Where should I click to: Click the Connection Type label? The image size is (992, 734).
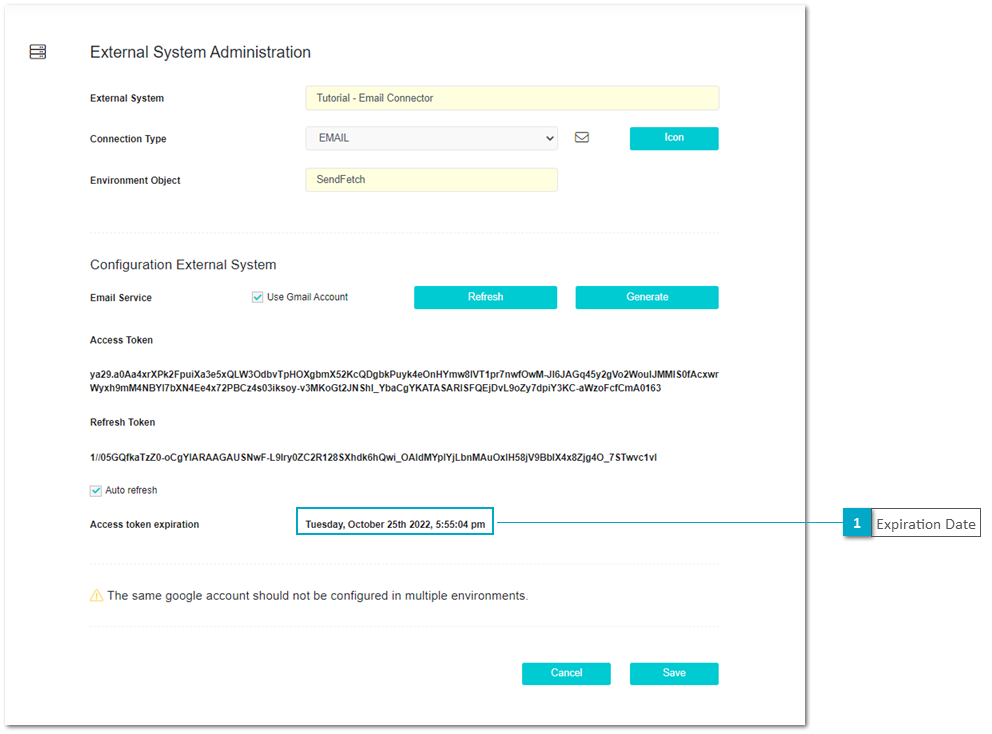pyautogui.click(x=128, y=139)
